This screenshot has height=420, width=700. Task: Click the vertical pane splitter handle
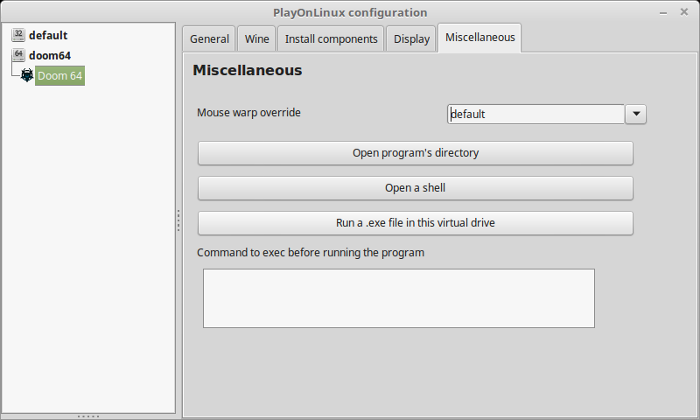[179, 220]
